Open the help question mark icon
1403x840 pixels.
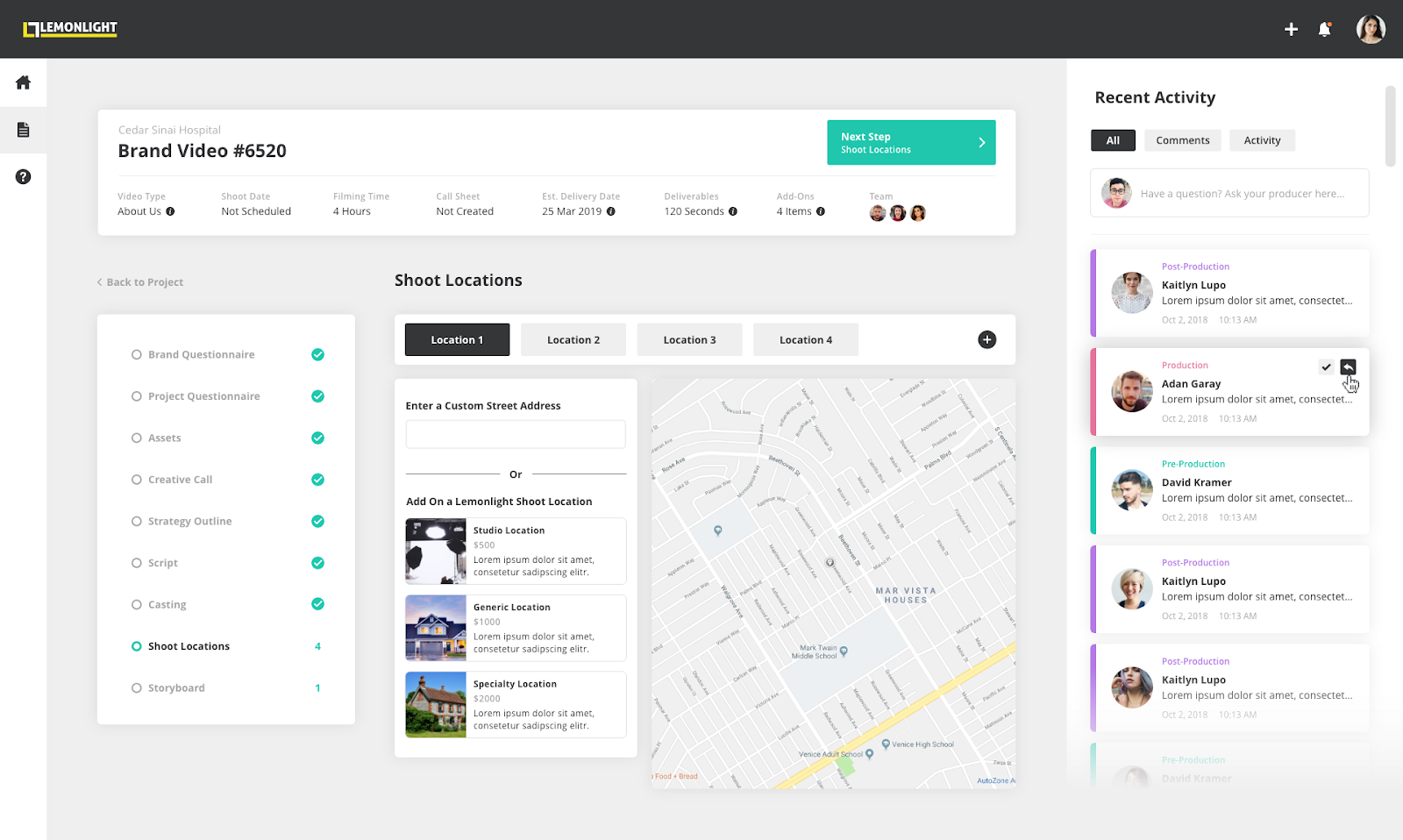[24, 177]
